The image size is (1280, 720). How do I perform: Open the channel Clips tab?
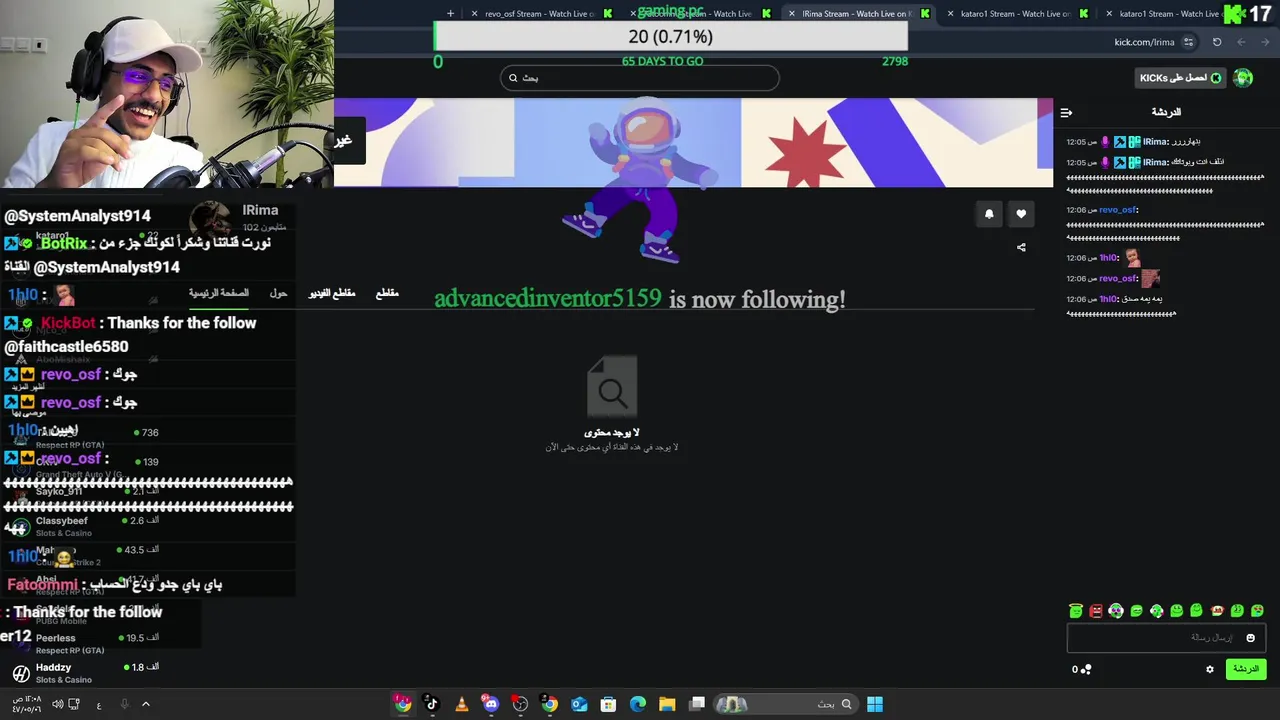coord(387,293)
